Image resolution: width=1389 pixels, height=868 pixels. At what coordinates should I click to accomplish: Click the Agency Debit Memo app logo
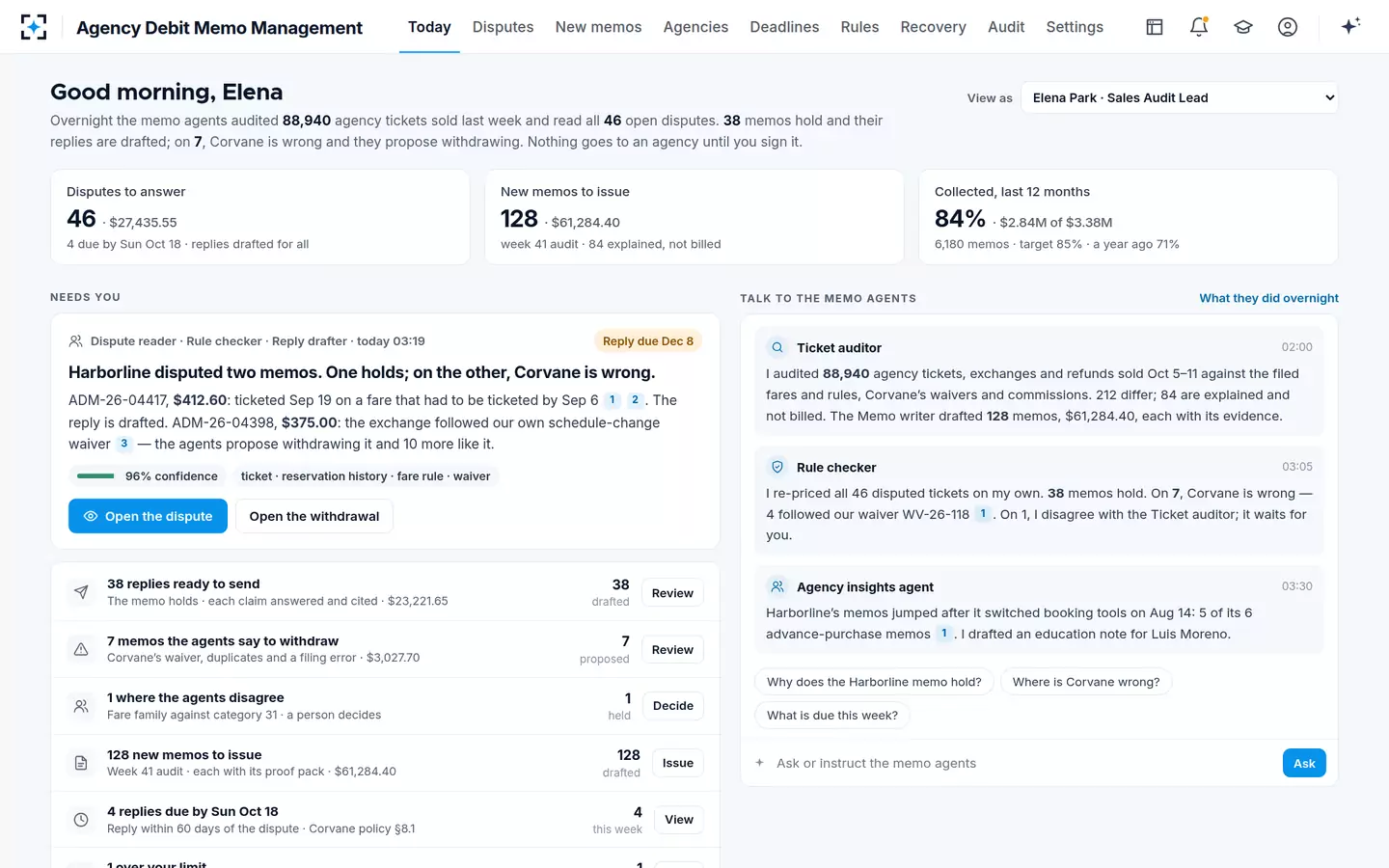(x=34, y=27)
